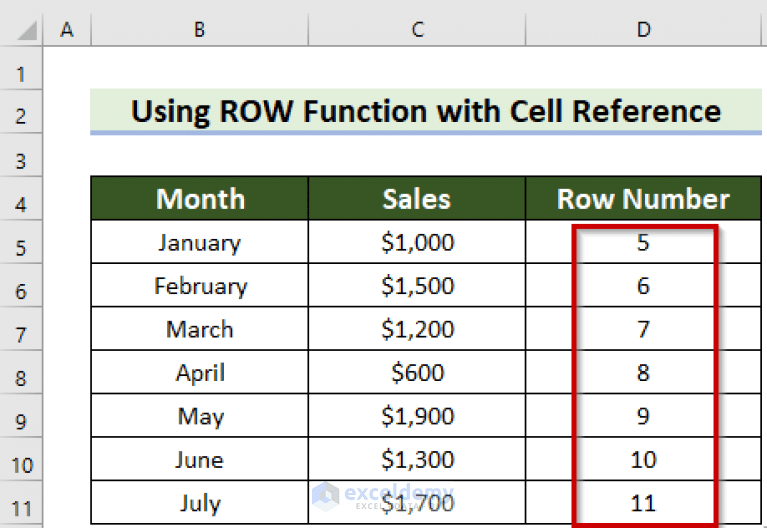Screen dimensions: 767x528
Task: Select row 9 header
Action: pos(21,415)
